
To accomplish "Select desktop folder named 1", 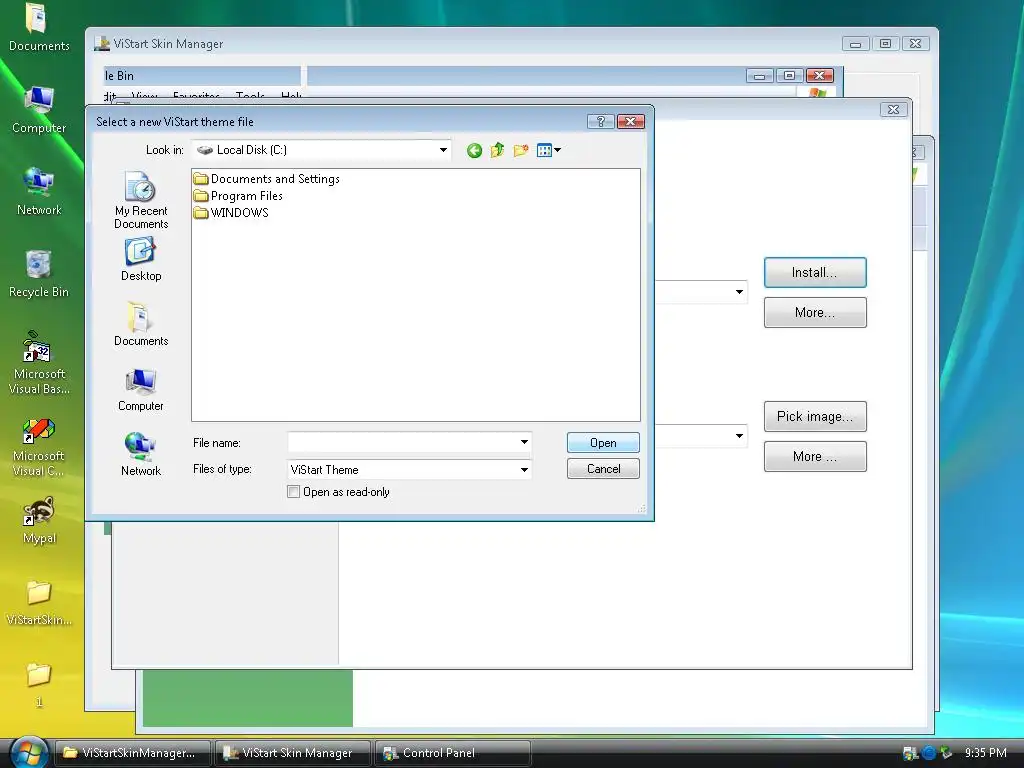I will click(39, 685).
